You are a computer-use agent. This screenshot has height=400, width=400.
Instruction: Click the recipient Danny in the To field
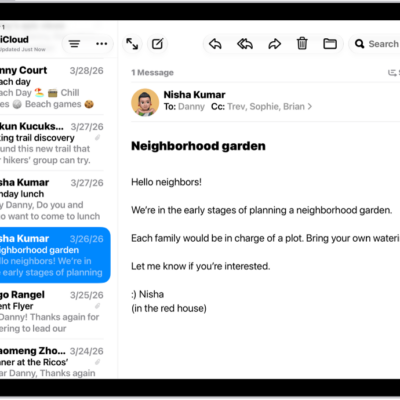point(191,107)
